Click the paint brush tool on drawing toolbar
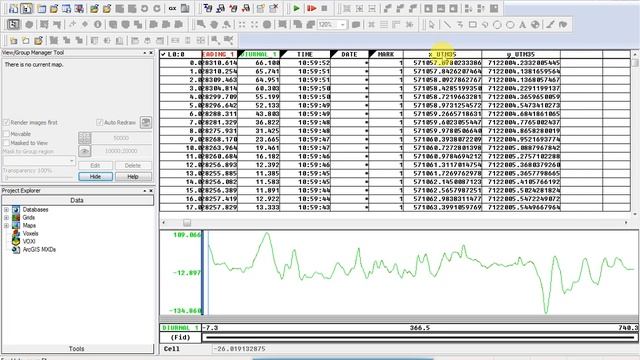This screenshot has height=360, width=640. (x=550, y=24)
